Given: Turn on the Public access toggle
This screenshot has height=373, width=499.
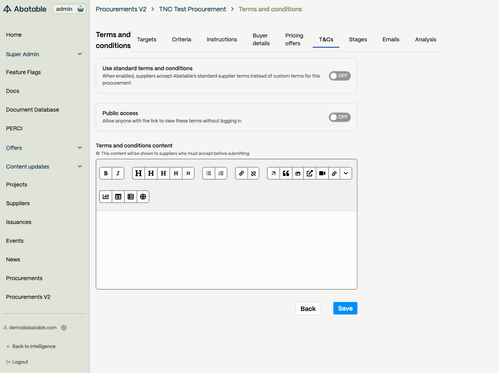Looking at the screenshot, I should 340,117.
